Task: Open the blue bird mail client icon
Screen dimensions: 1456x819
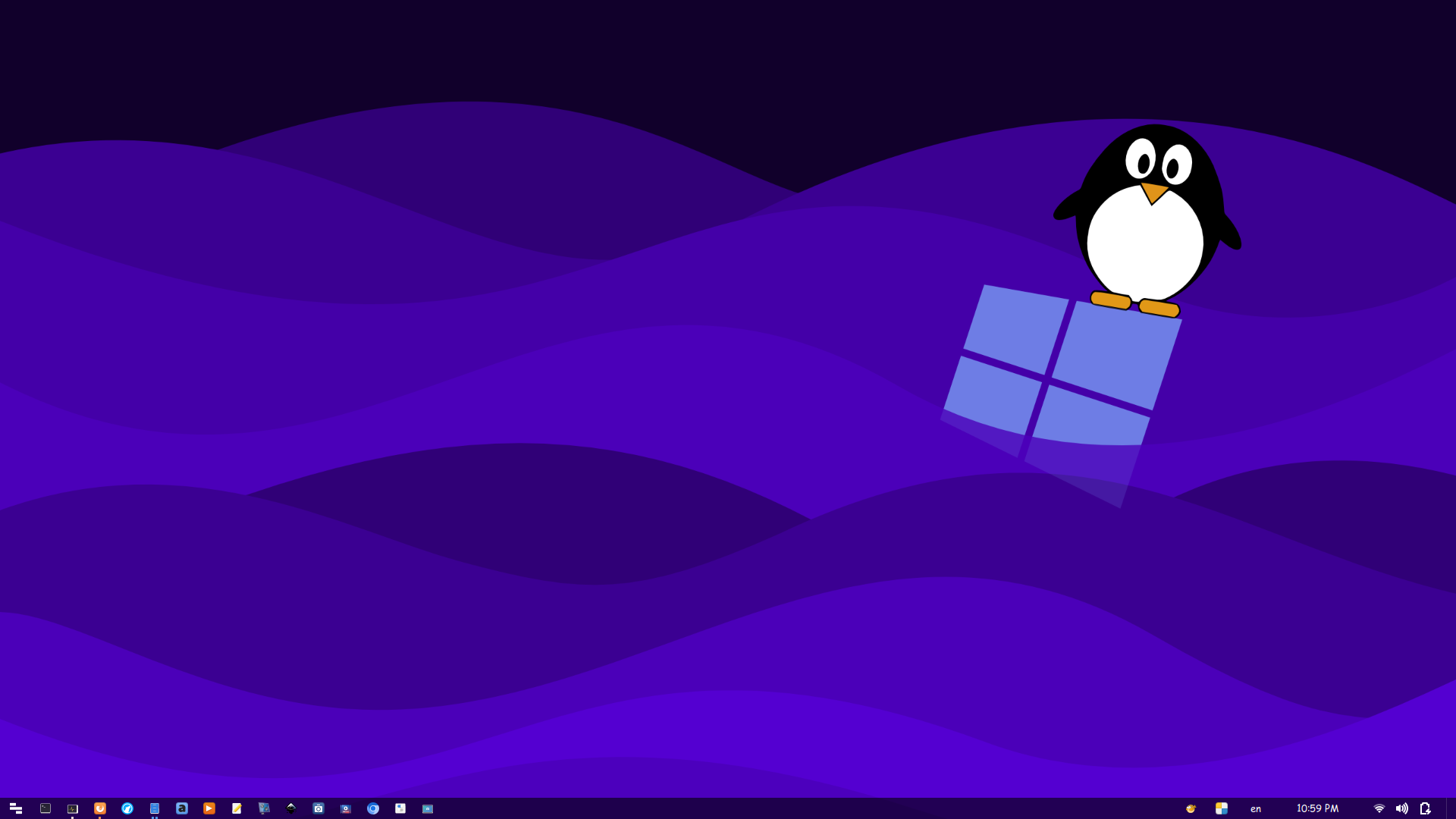Action: click(127, 808)
